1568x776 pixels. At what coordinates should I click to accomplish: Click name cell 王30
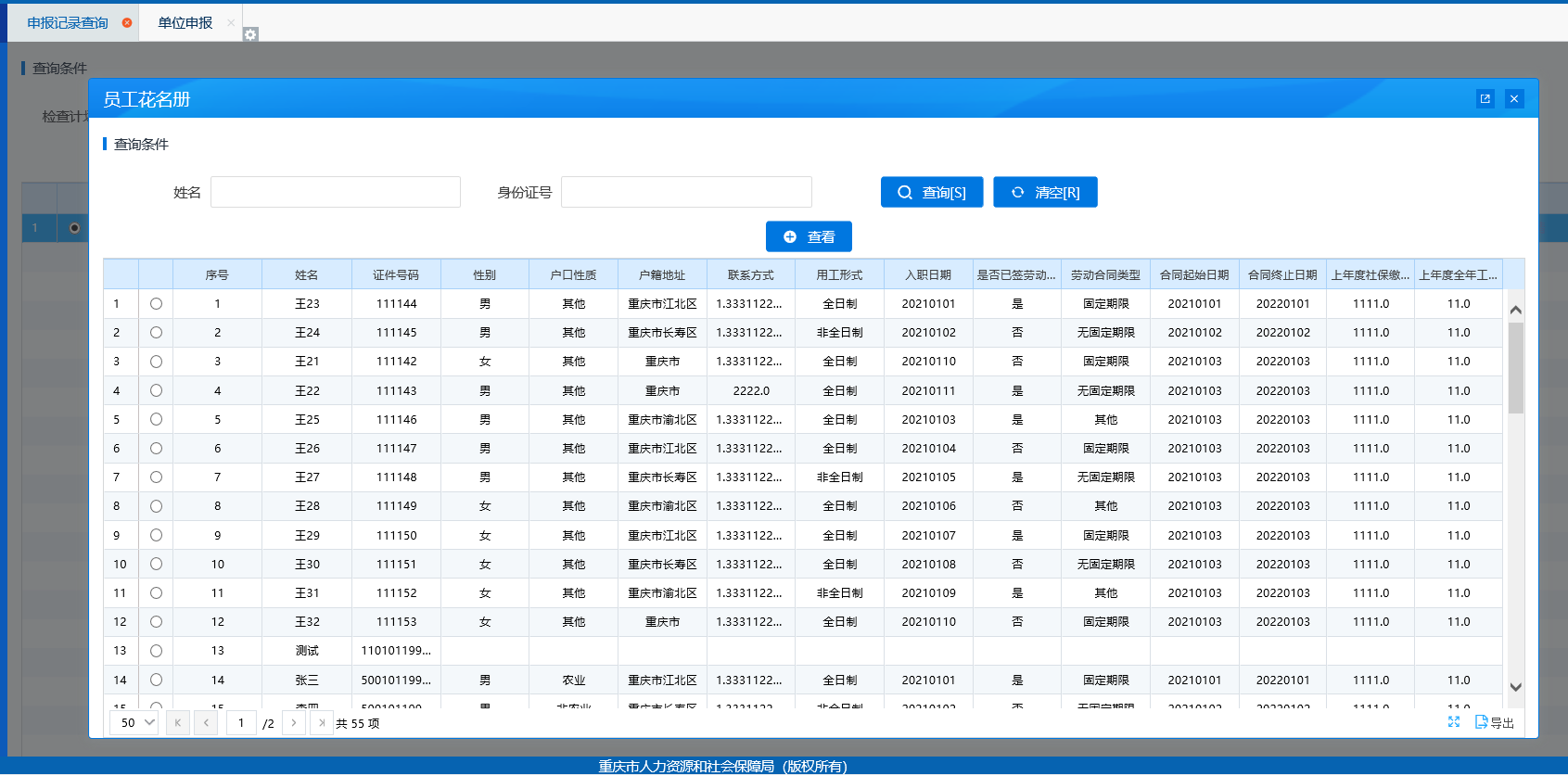pyautogui.click(x=307, y=564)
